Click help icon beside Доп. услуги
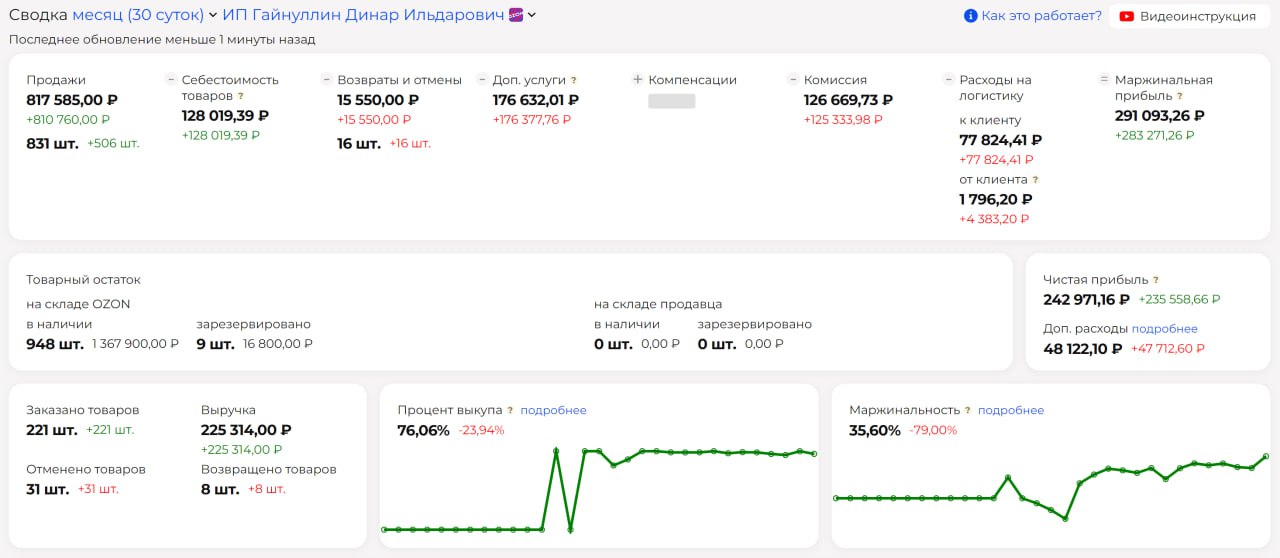This screenshot has height=558, width=1280. pos(574,80)
